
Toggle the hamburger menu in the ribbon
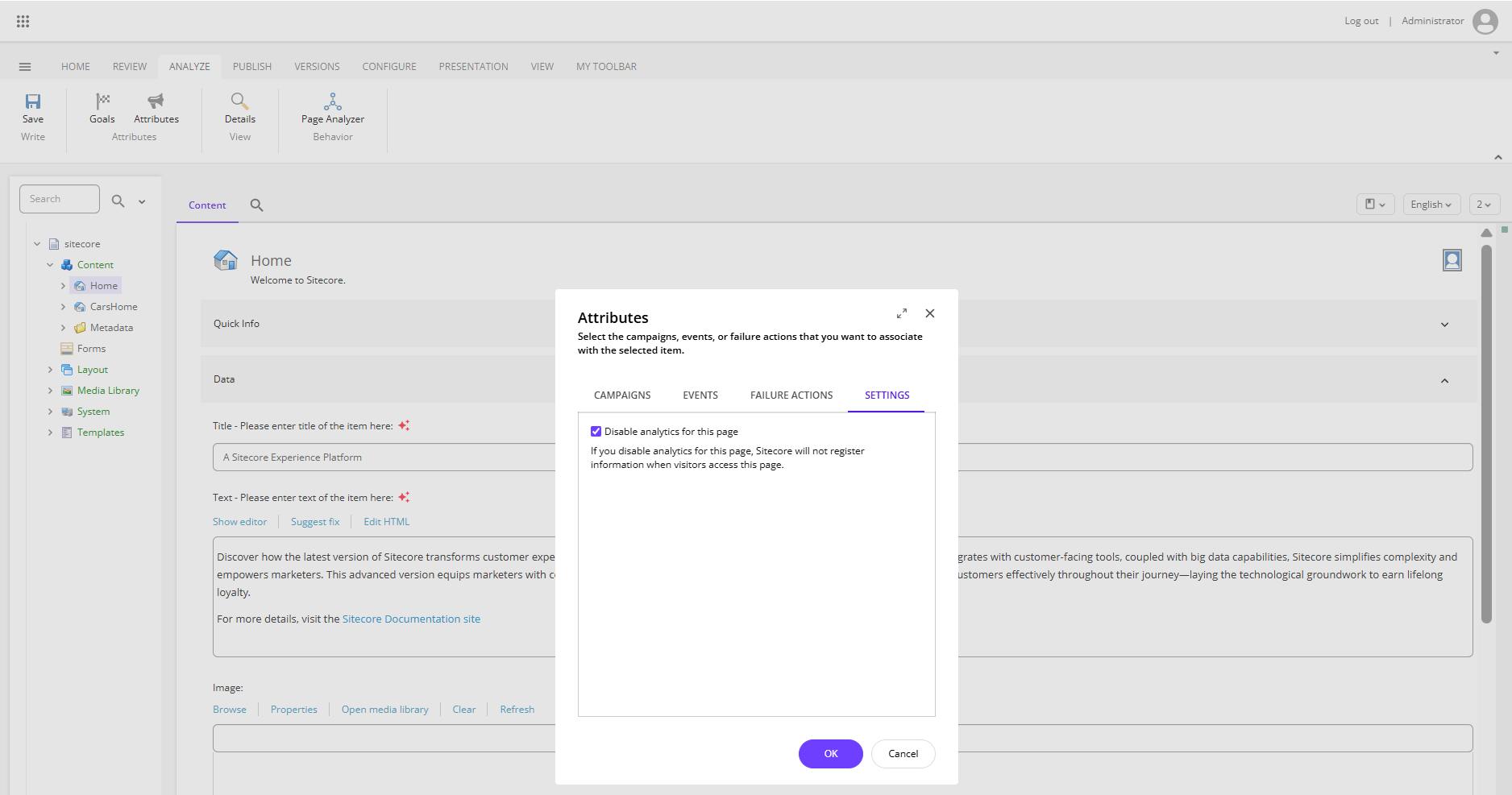[25, 67]
